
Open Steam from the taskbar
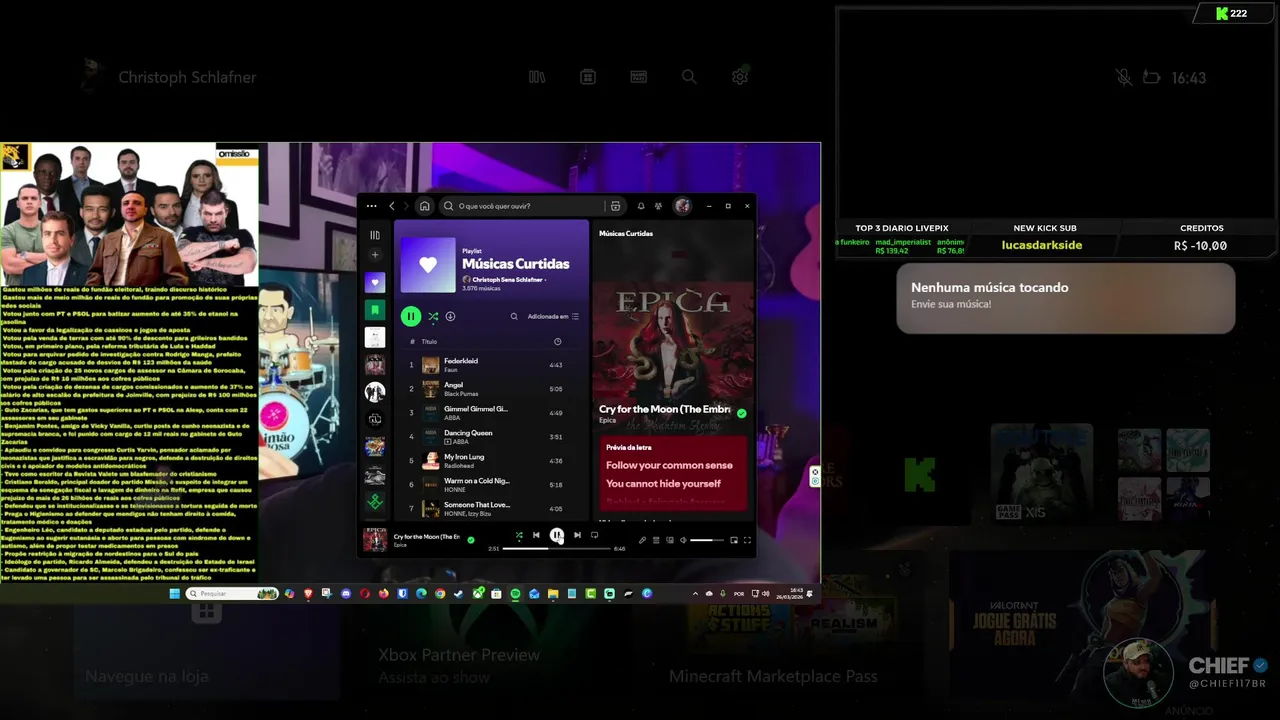(x=459, y=594)
